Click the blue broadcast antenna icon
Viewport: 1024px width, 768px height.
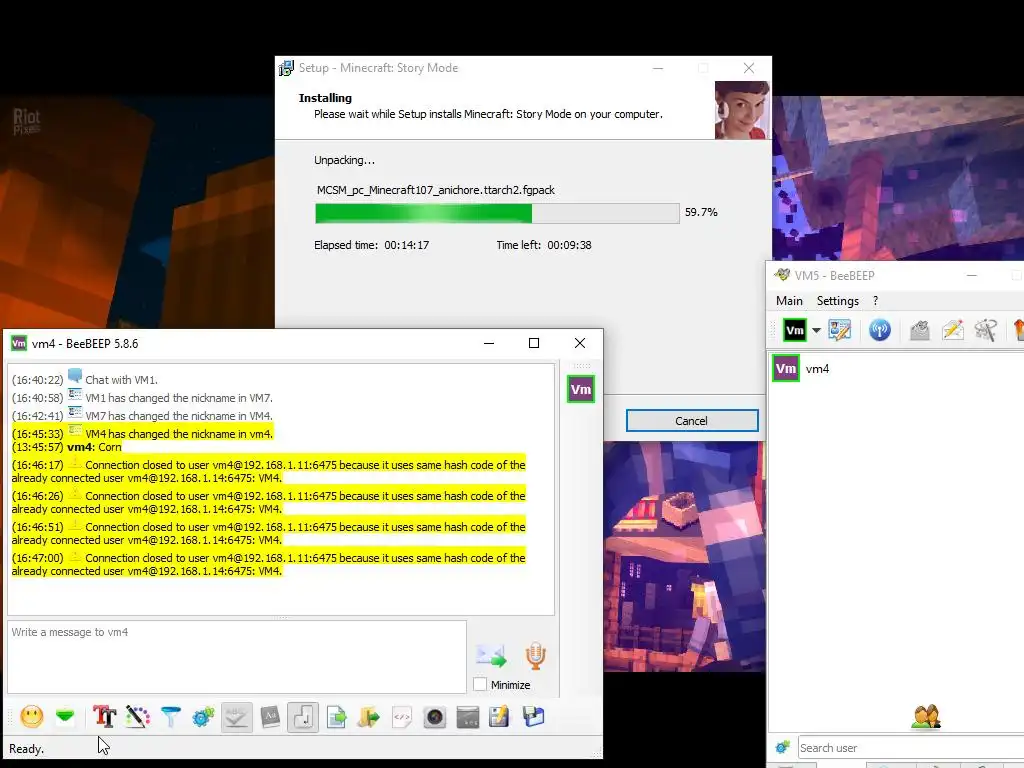(880, 330)
